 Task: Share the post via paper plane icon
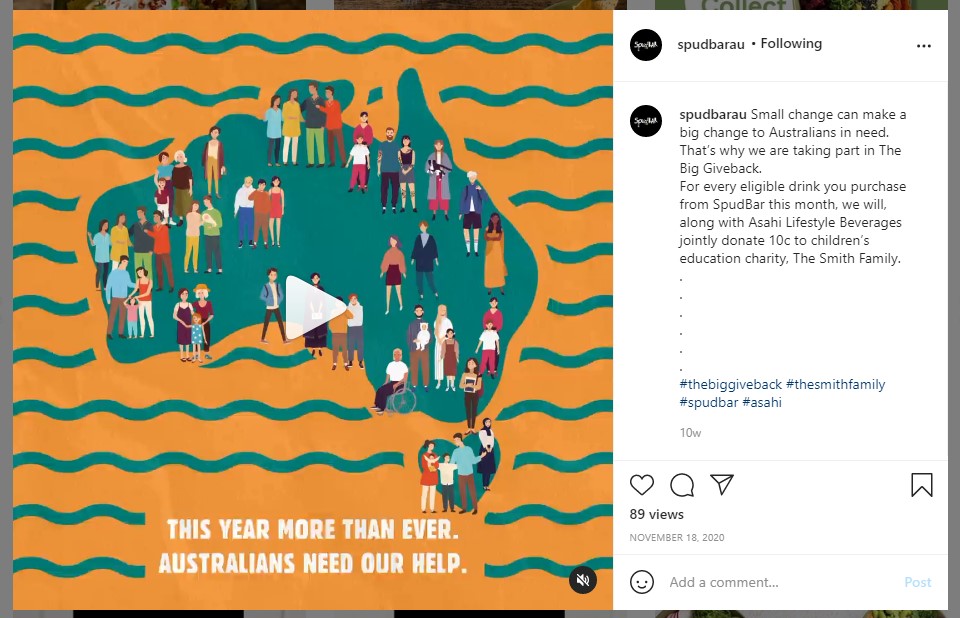coord(722,484)
